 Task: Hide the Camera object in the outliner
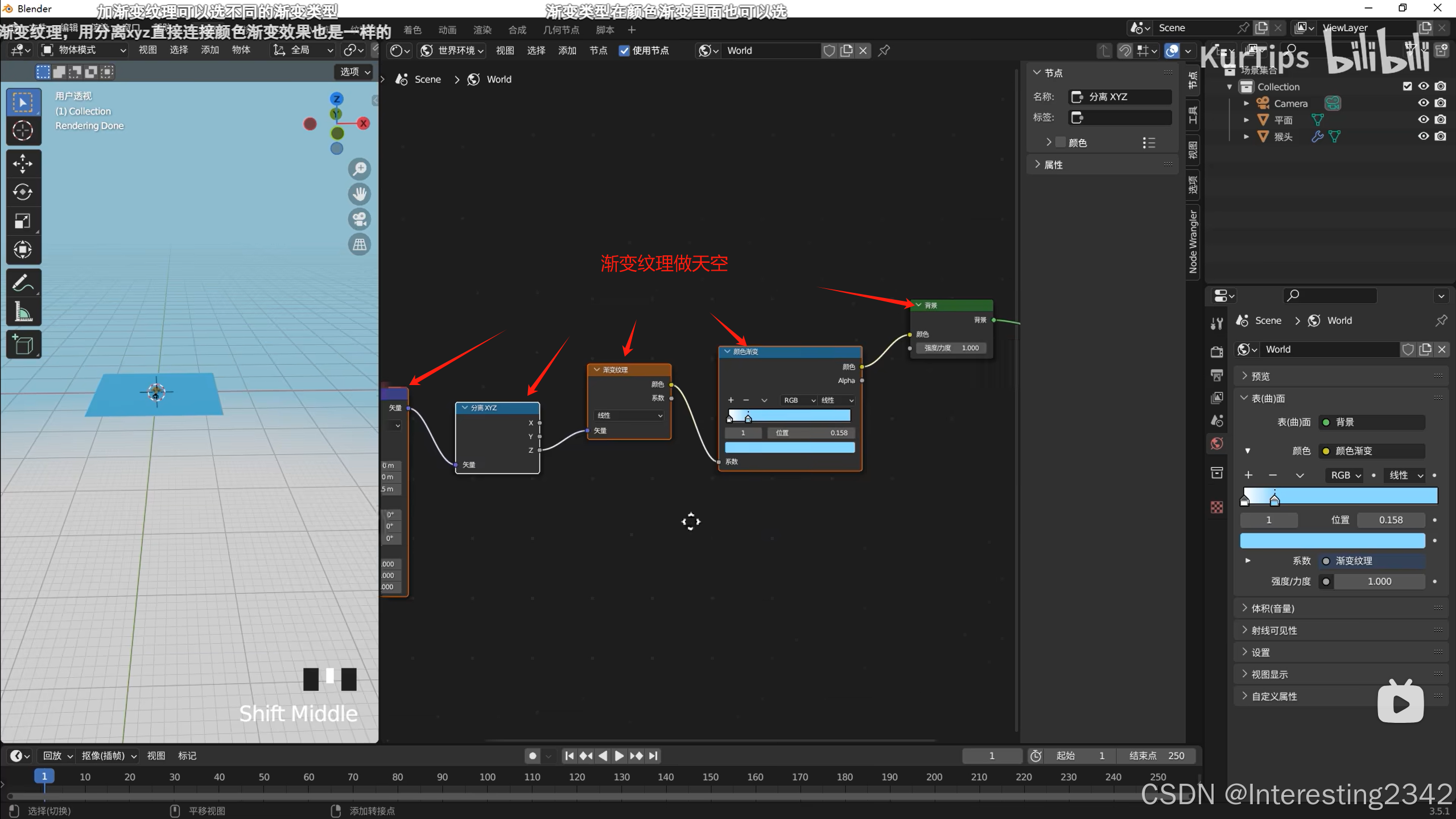(1423, 103)
